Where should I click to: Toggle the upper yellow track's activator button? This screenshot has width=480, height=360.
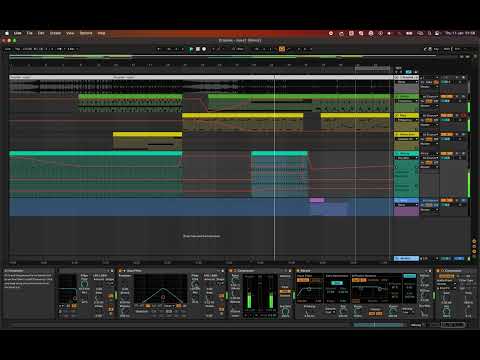pyautogui.click(x=447, y=115)
